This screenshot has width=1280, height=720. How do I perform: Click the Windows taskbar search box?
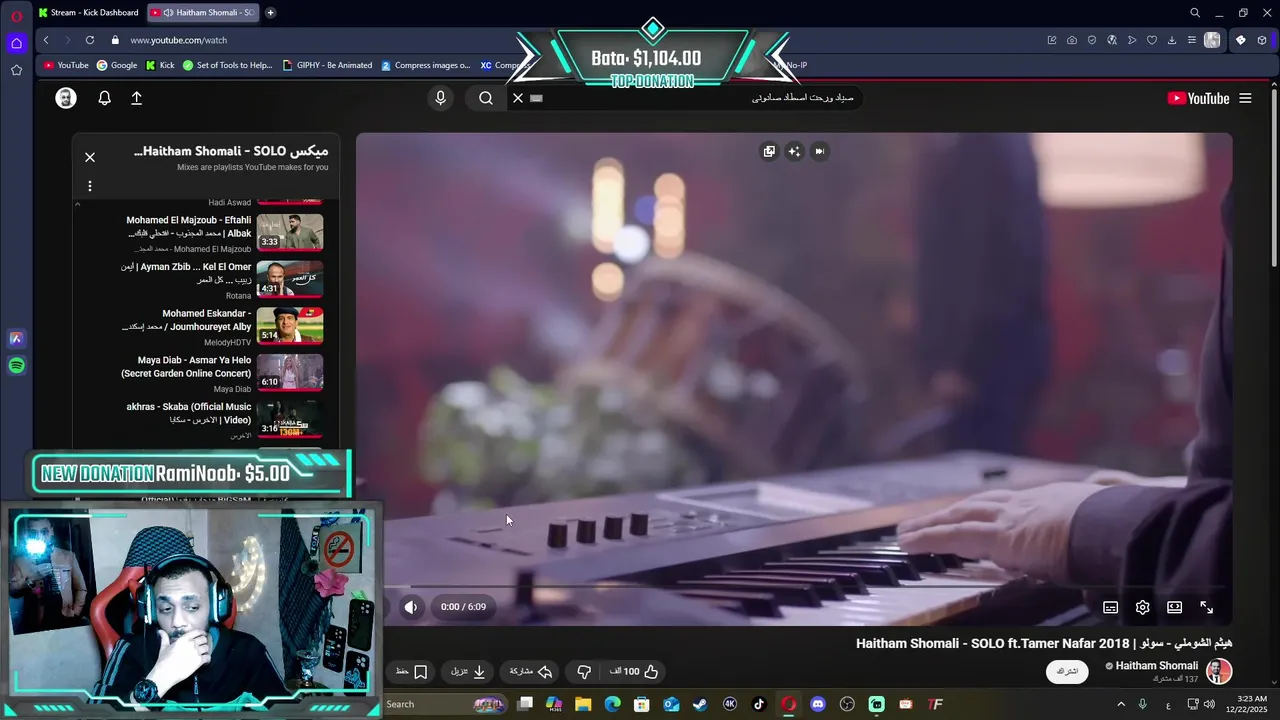coord(445,704)
